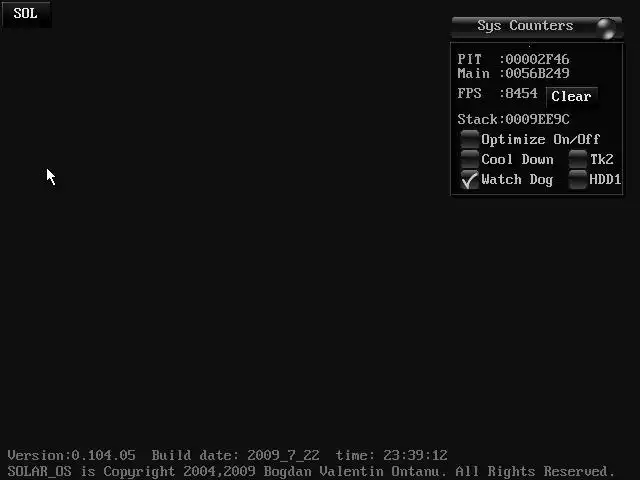Click the 'Optimize On/Off' label text
The width and height of the screenshot is (640, 480).
point(540,140)
